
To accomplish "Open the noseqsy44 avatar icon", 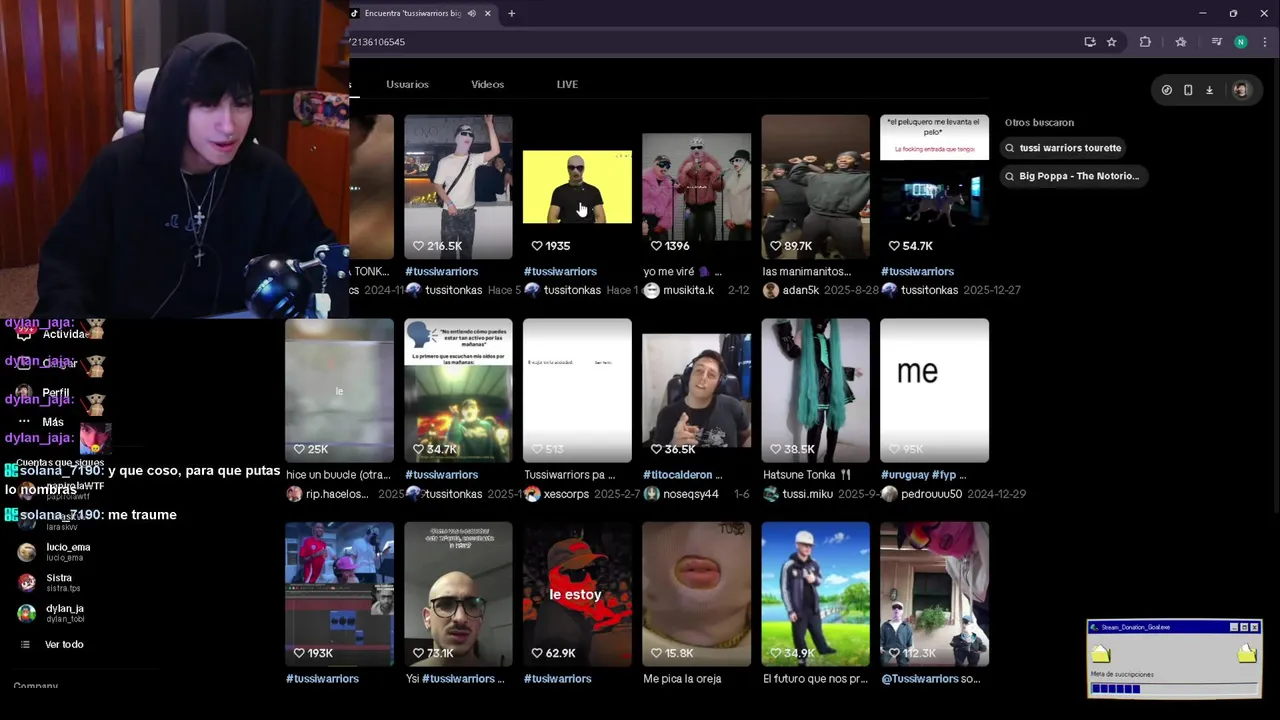I will tap(652, 494).
